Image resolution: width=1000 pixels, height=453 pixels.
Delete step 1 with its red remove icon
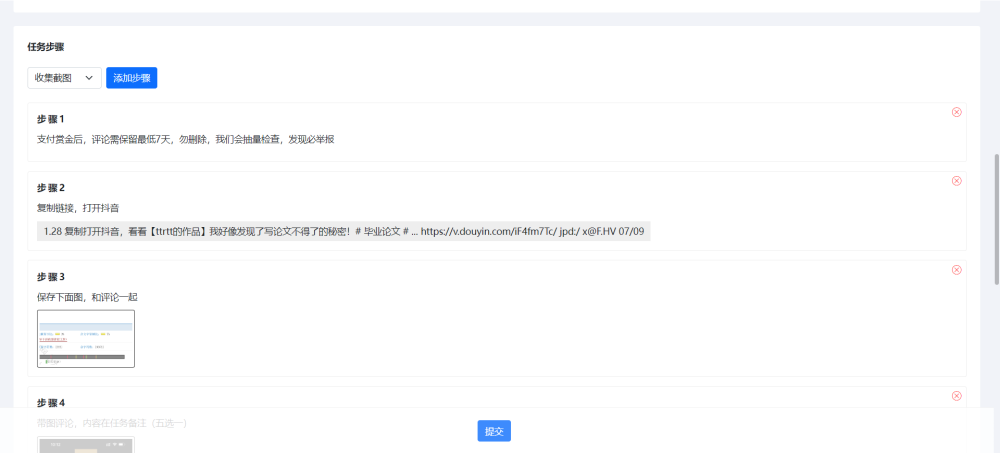956,112
